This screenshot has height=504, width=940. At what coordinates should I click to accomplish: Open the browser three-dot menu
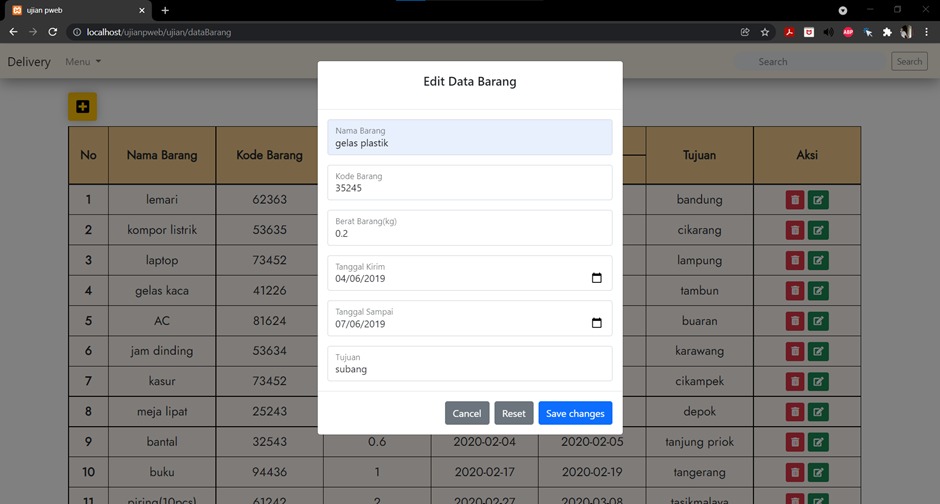(926, 32)
